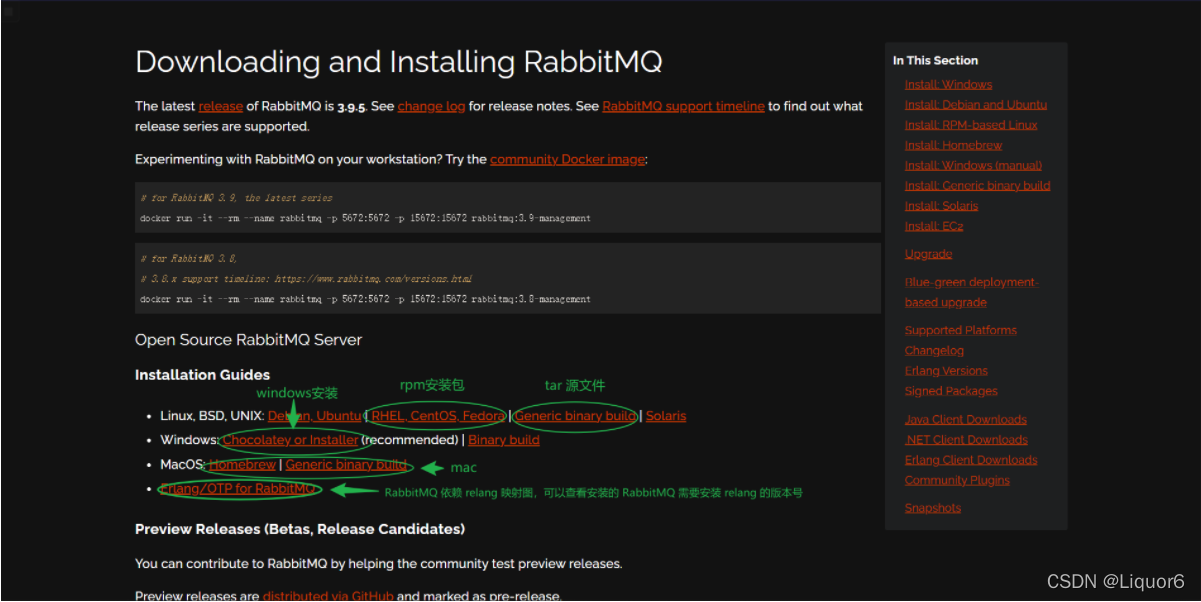The height and width of the screenshot is (602, 1201).
Task: Open the "Supported Platforms" sidebar link
Action: click(961, 330)
